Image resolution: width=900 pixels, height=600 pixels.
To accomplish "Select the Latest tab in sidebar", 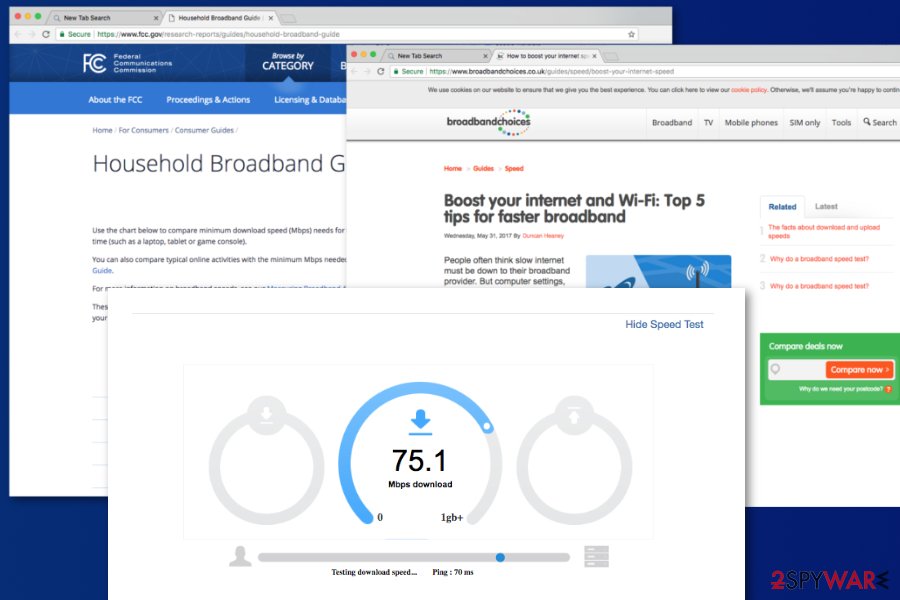I will pos(826,206).
